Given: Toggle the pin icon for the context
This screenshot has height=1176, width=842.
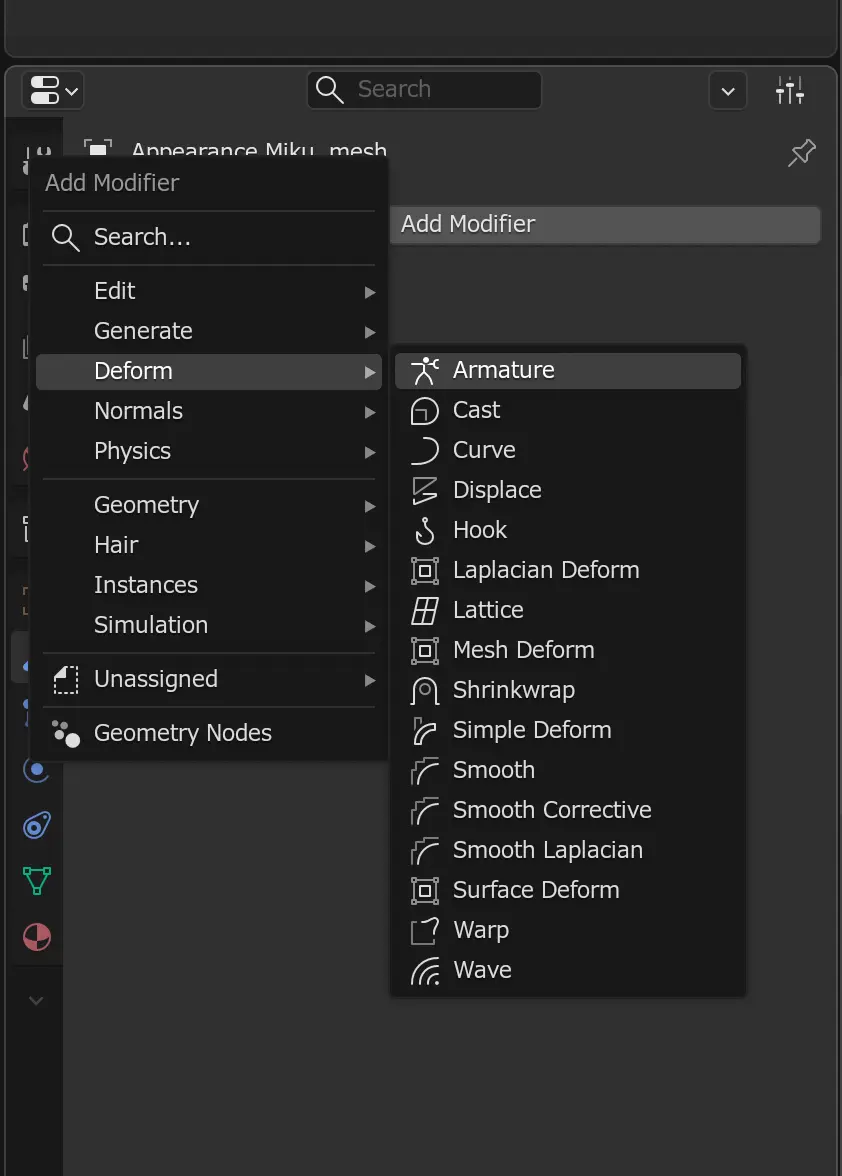Looking at the screenshot, I should coord(802,152).
